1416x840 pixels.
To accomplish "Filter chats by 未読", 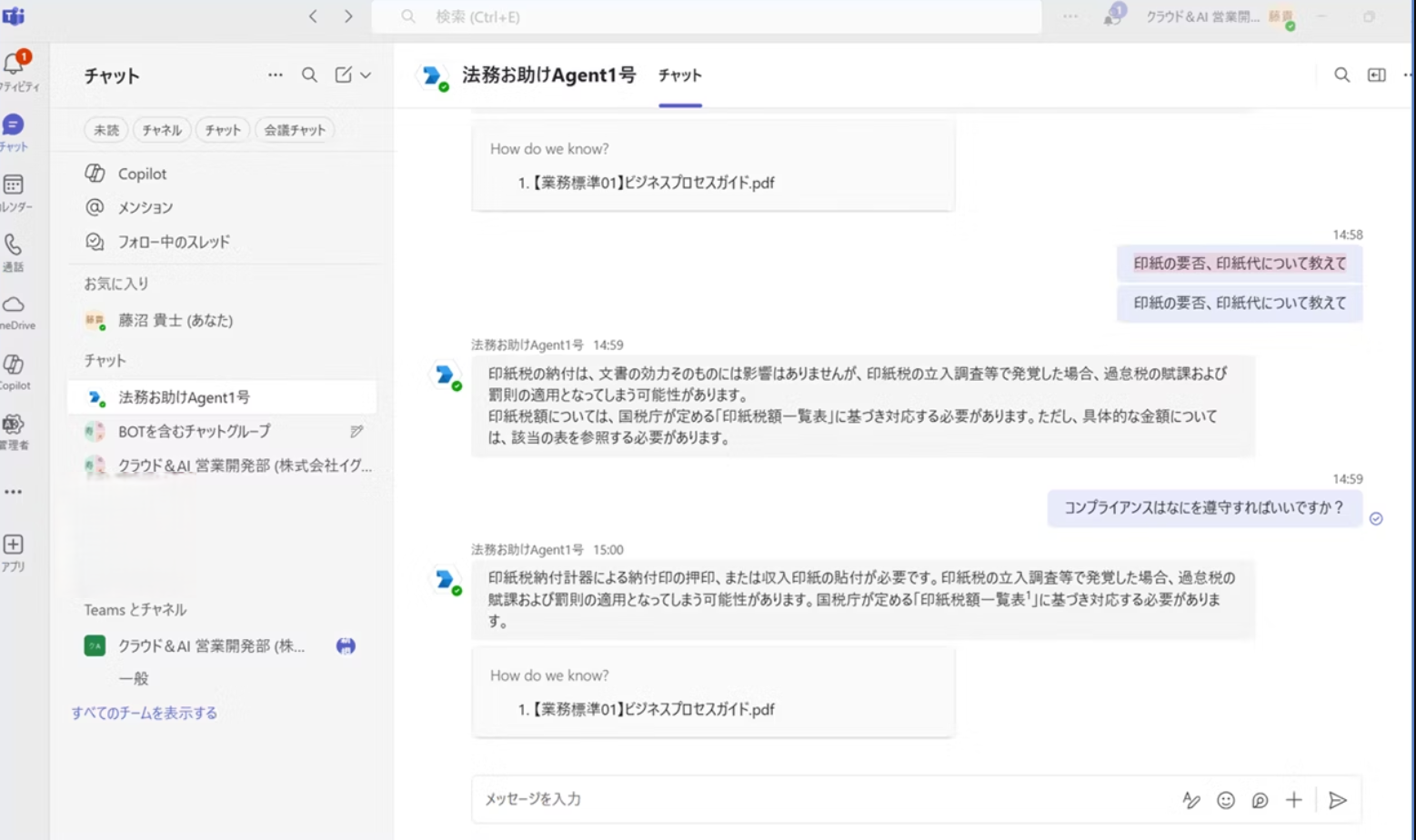I will click(106, 130).
